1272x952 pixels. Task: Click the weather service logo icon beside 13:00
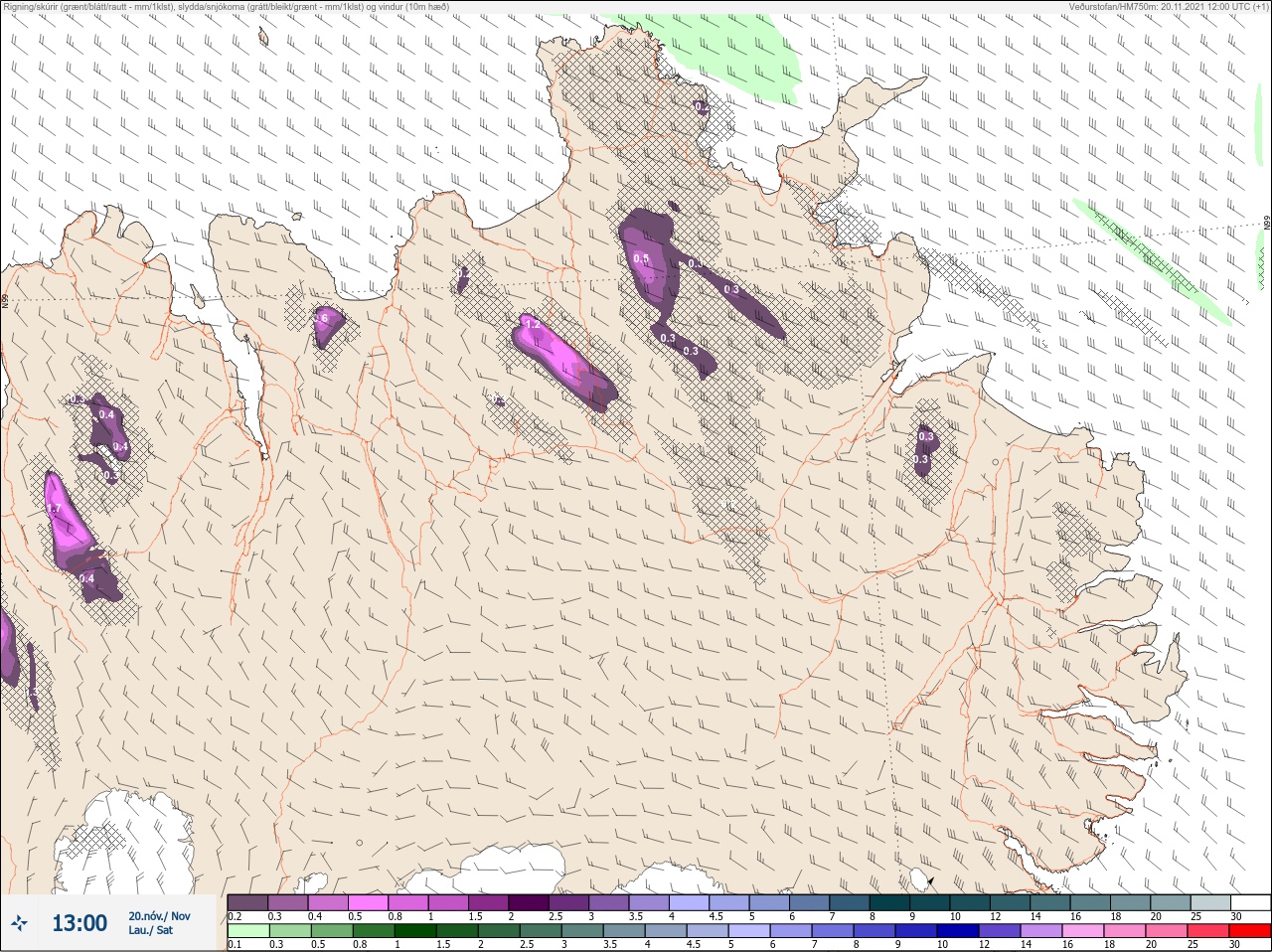(x=20, y=924)
